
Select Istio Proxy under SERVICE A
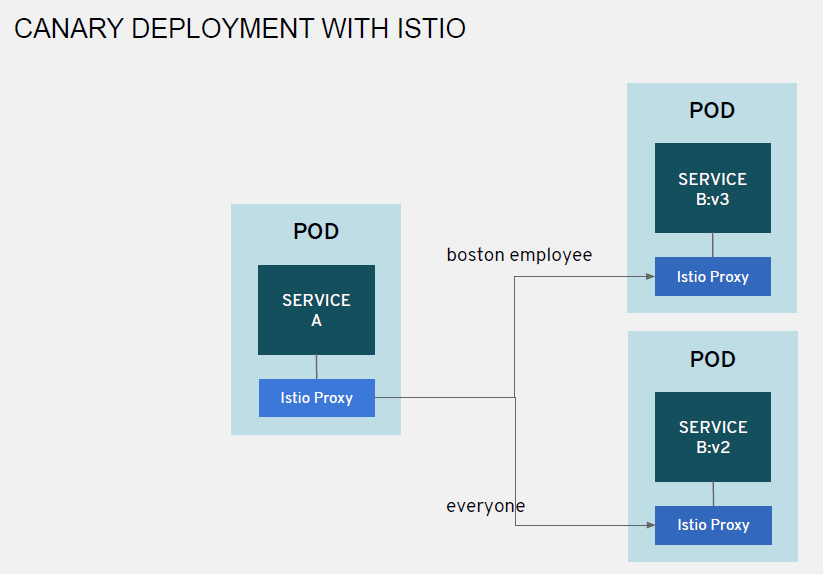[x=316, y=398]
